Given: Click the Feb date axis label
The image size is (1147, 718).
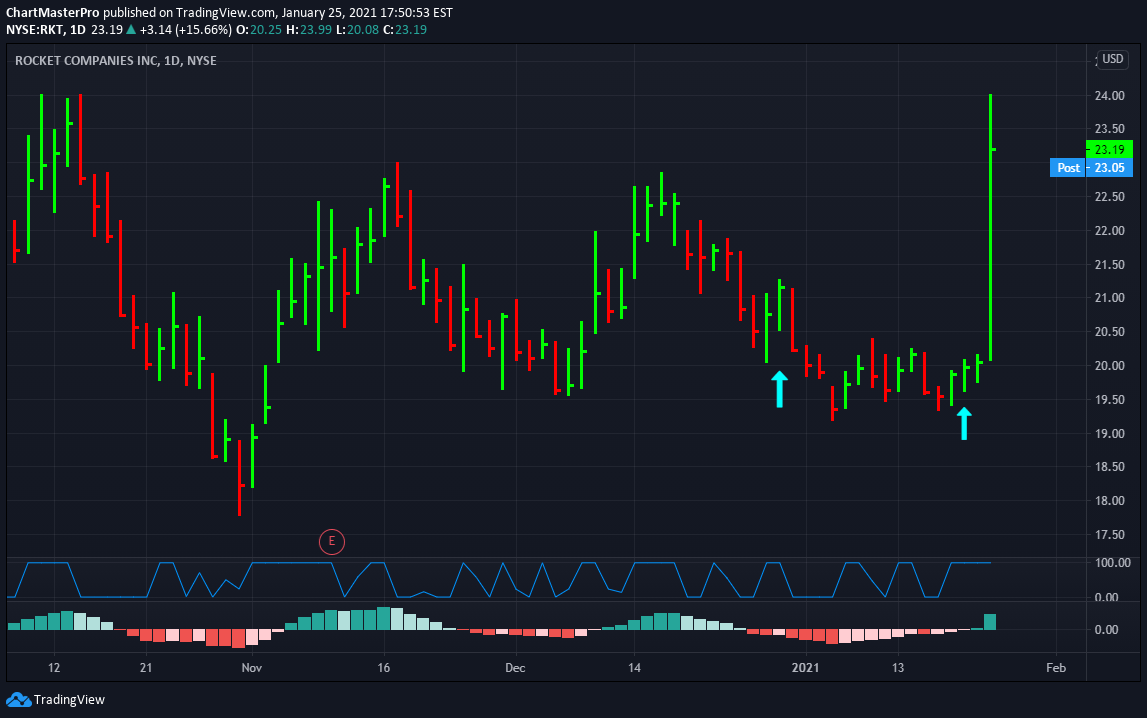Looking at the screenshot, I should pyautogui.click(x=1056, y=668).
